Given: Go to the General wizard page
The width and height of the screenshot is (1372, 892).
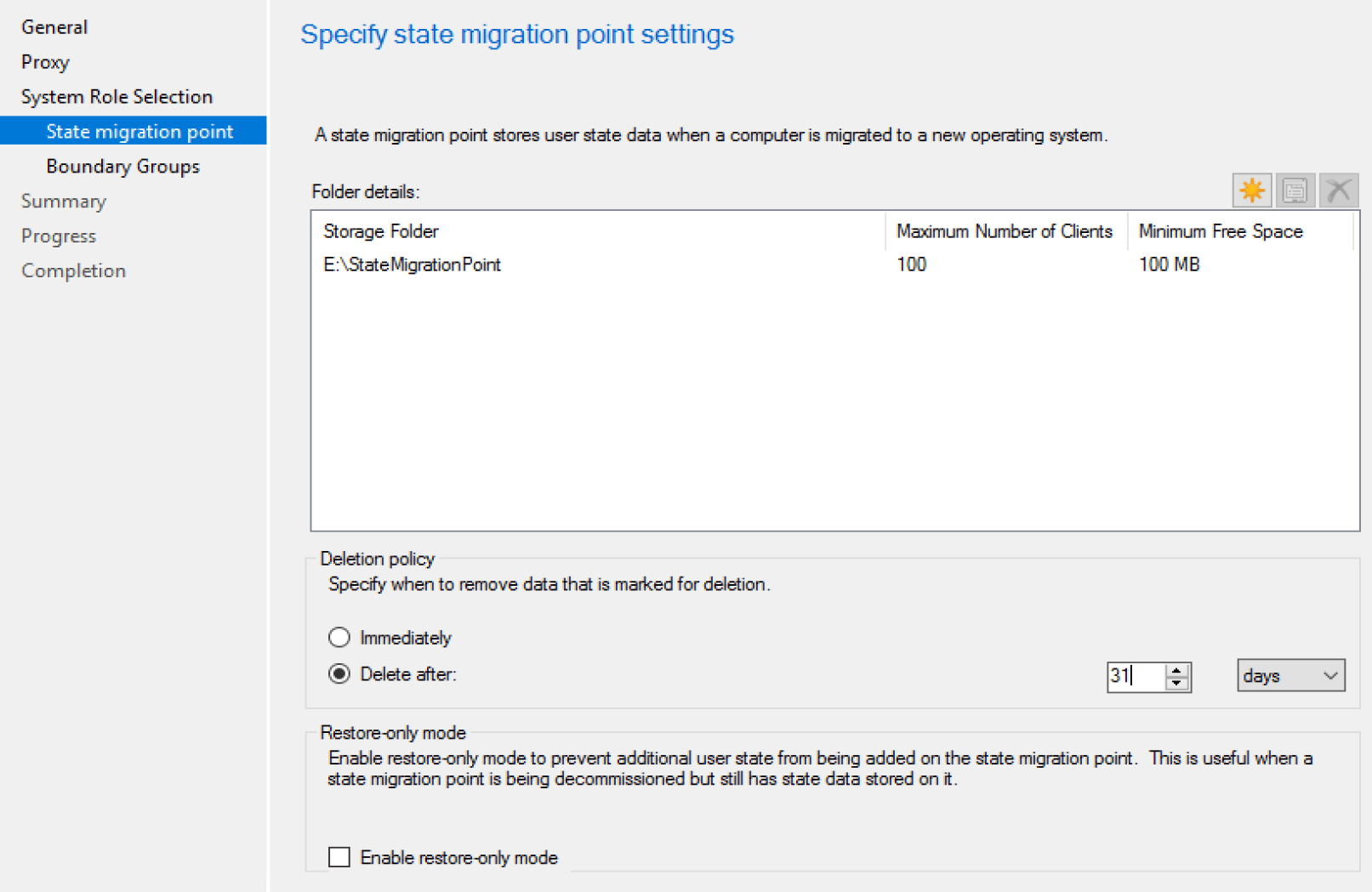Looking at the screenshot, I should (x=54, y=26).
